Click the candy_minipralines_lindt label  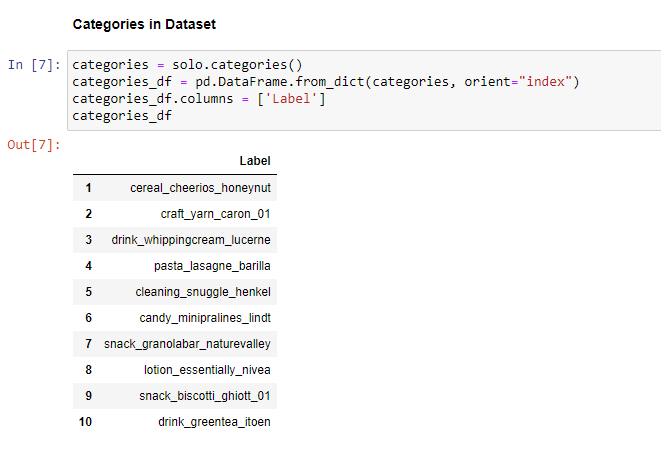click(205, 318)
